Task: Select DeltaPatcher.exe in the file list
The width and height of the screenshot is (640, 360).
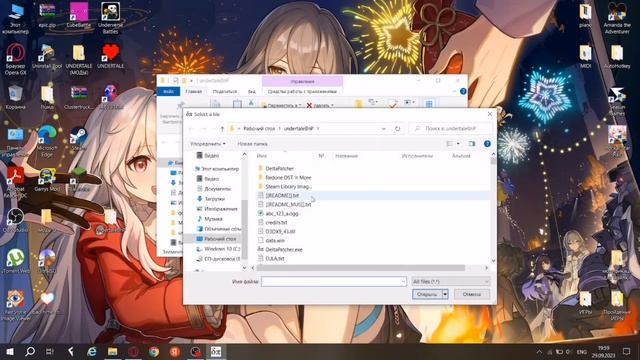Action: pyautogui.click(x=280, y=249)
